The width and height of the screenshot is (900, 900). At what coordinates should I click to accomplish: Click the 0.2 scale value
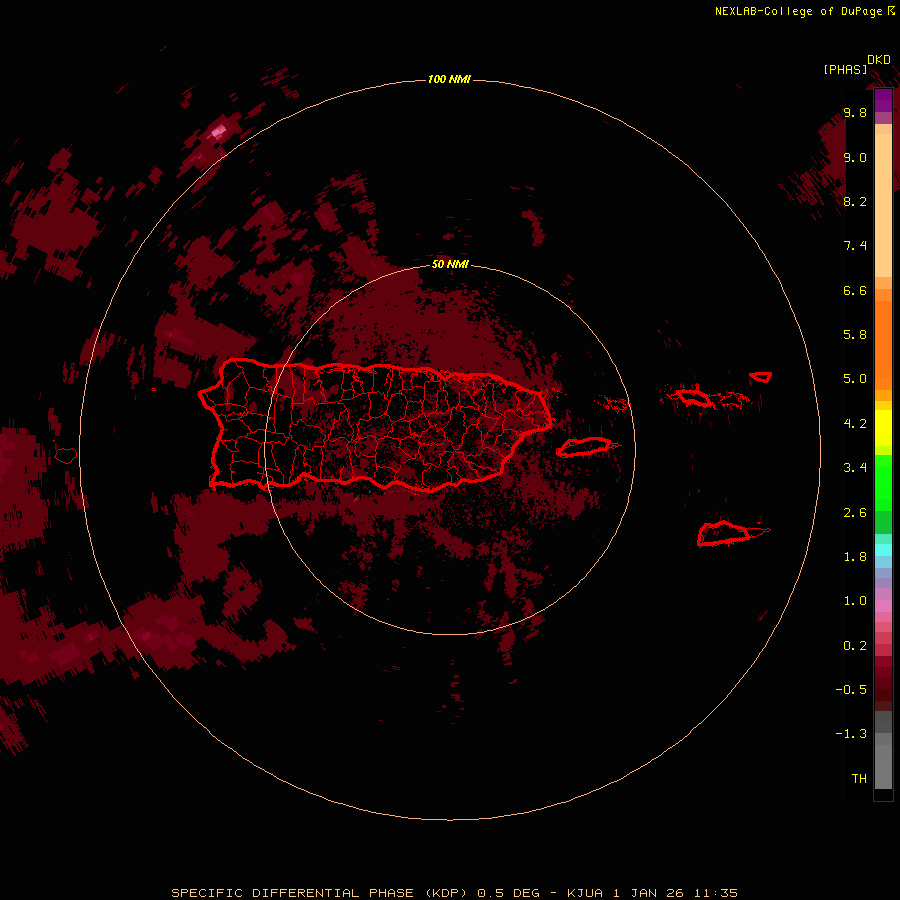coord(855,646)
